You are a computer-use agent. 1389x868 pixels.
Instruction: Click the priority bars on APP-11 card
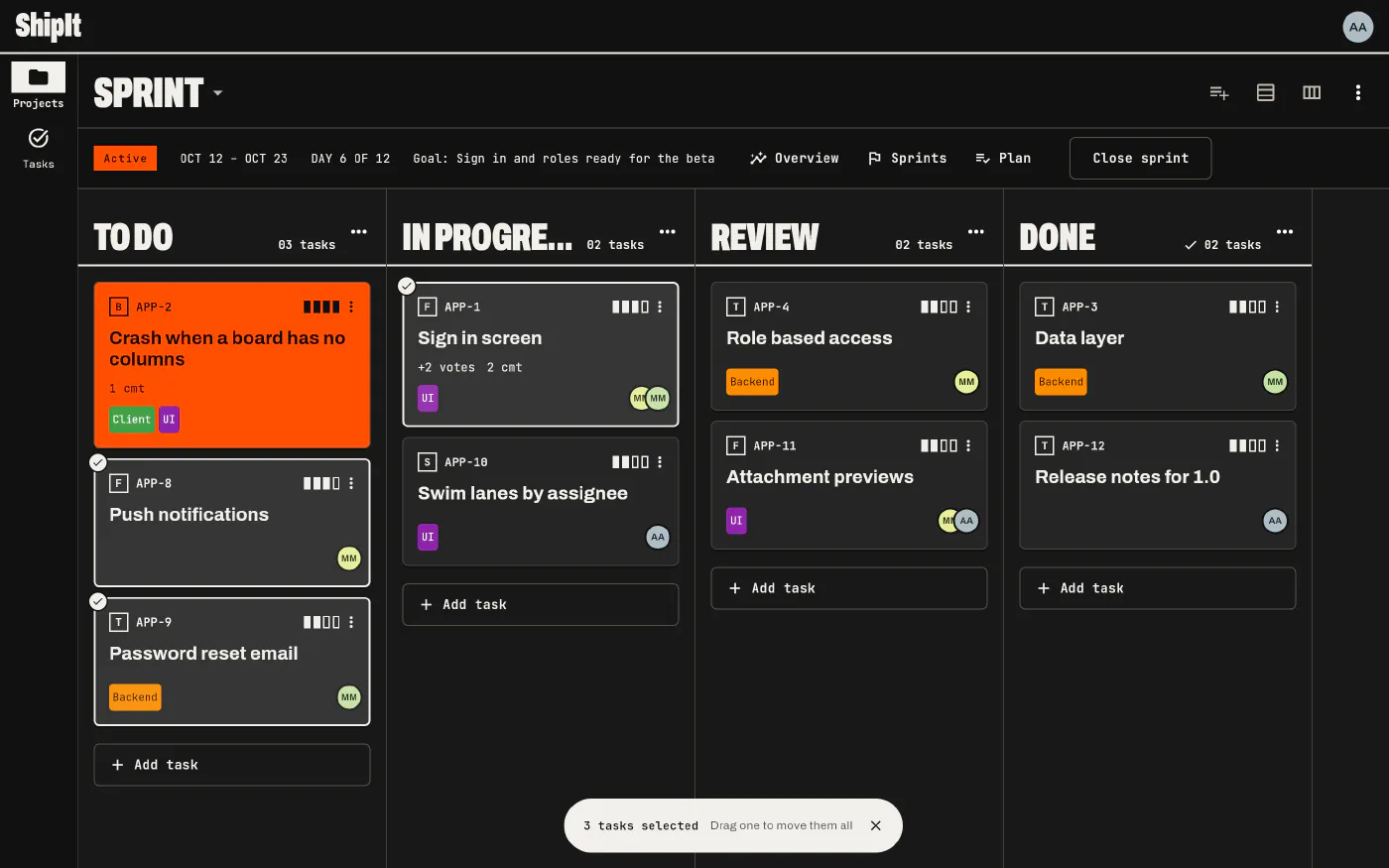tap(939, 445)
